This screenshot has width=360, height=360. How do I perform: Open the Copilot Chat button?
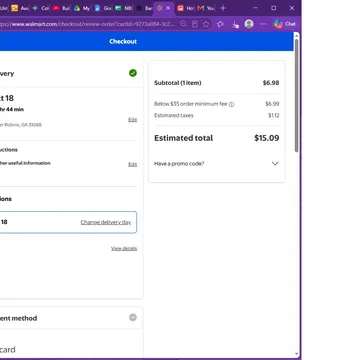285,24
